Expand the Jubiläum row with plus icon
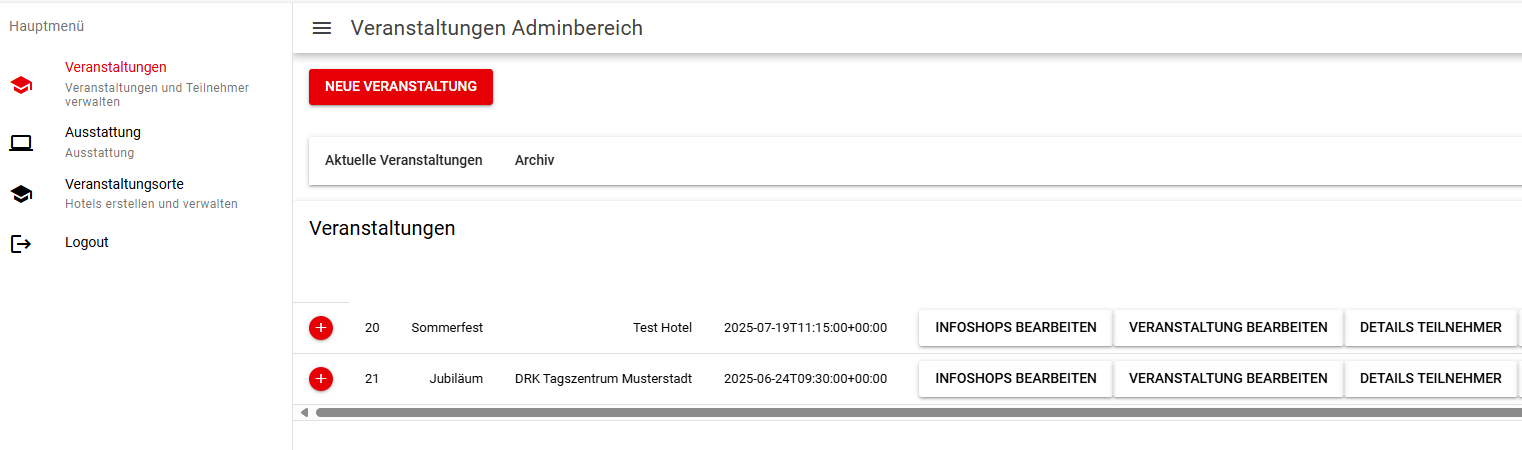Image resolution: width=1522 pixels, height=450 pixels. click(321, 379)
